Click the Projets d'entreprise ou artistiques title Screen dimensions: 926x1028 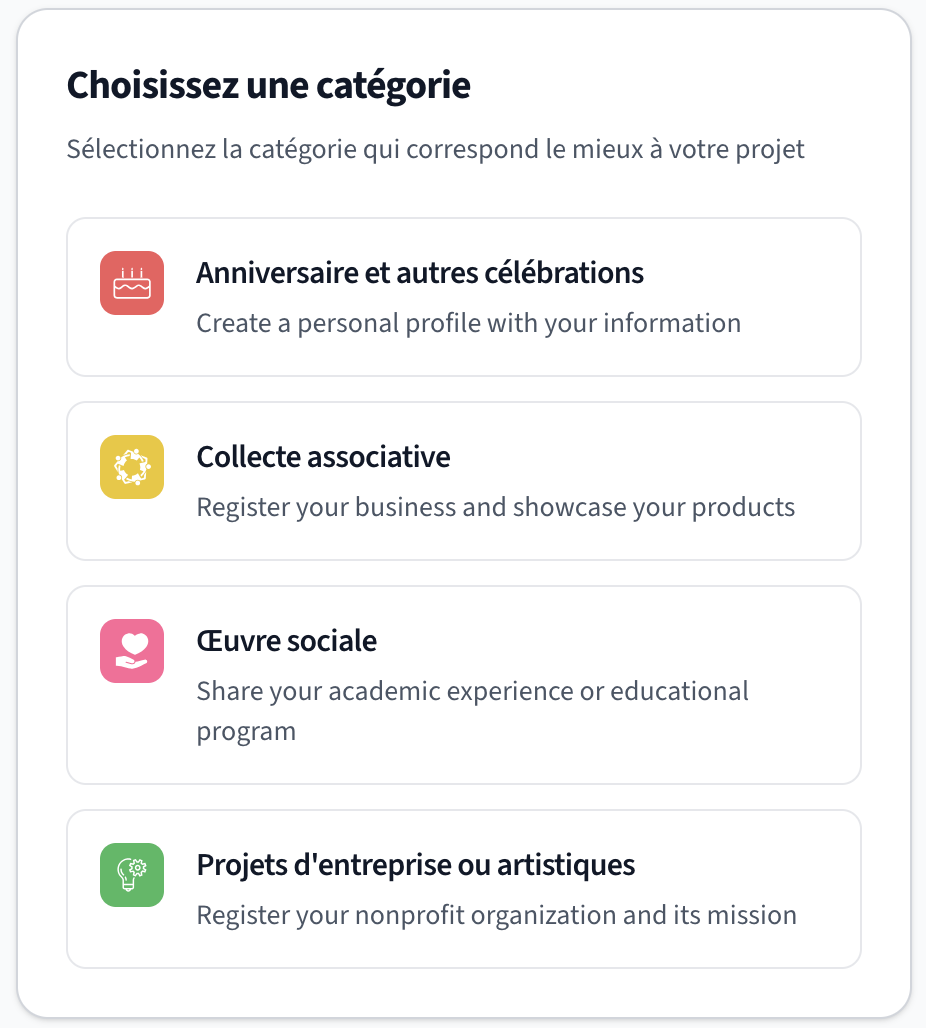pos(416,864)
